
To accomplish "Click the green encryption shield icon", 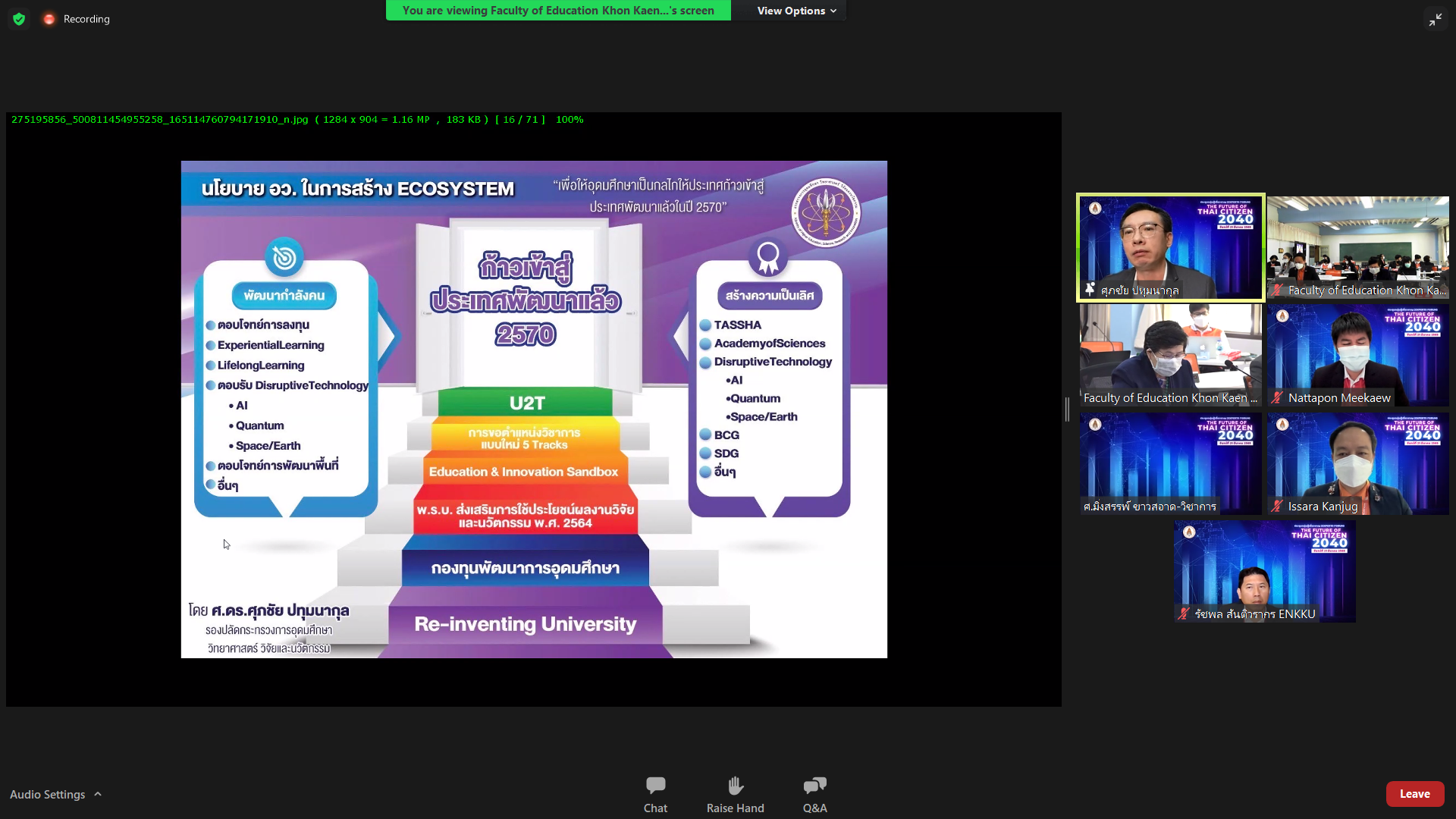I will 19,19.
